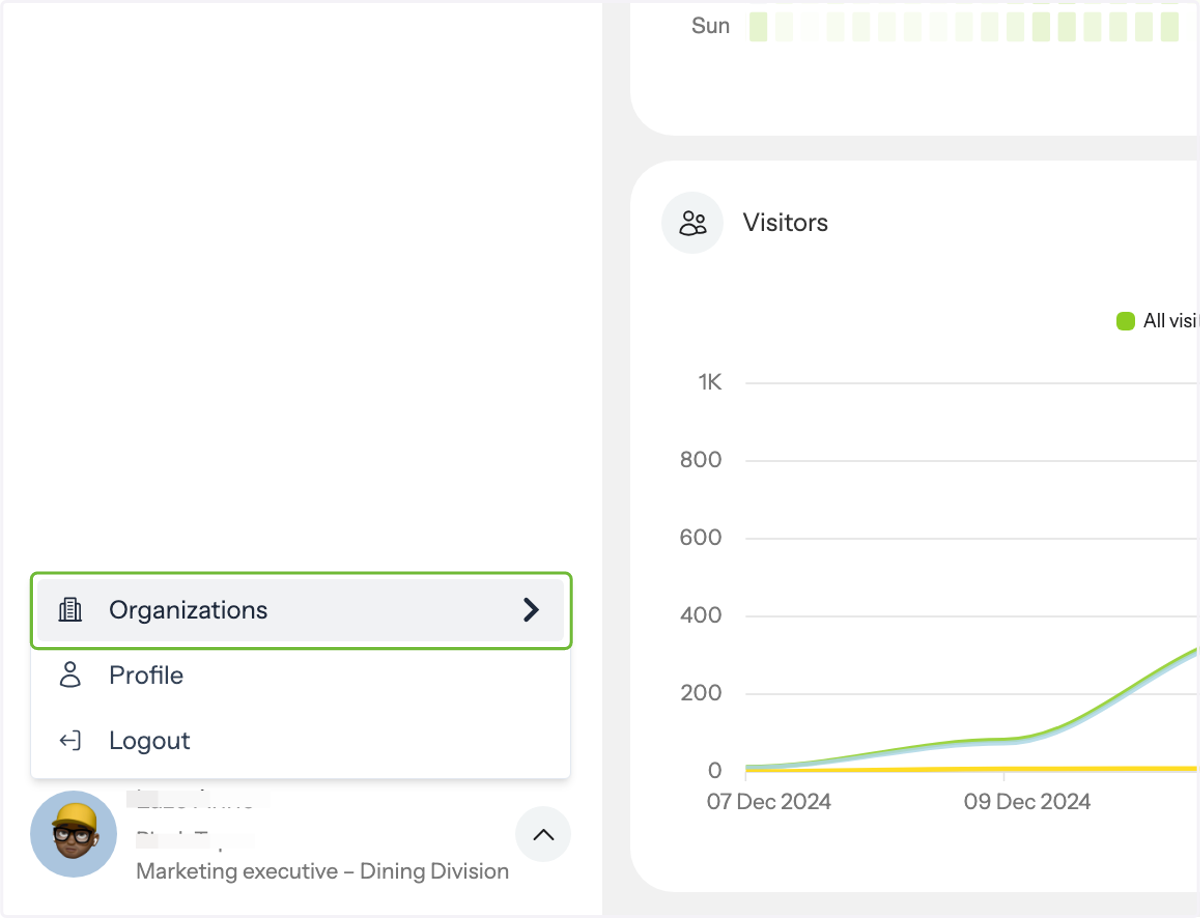Click the Organizations building icon
This screenshot has width=1200, height=918.
(70, 610)
